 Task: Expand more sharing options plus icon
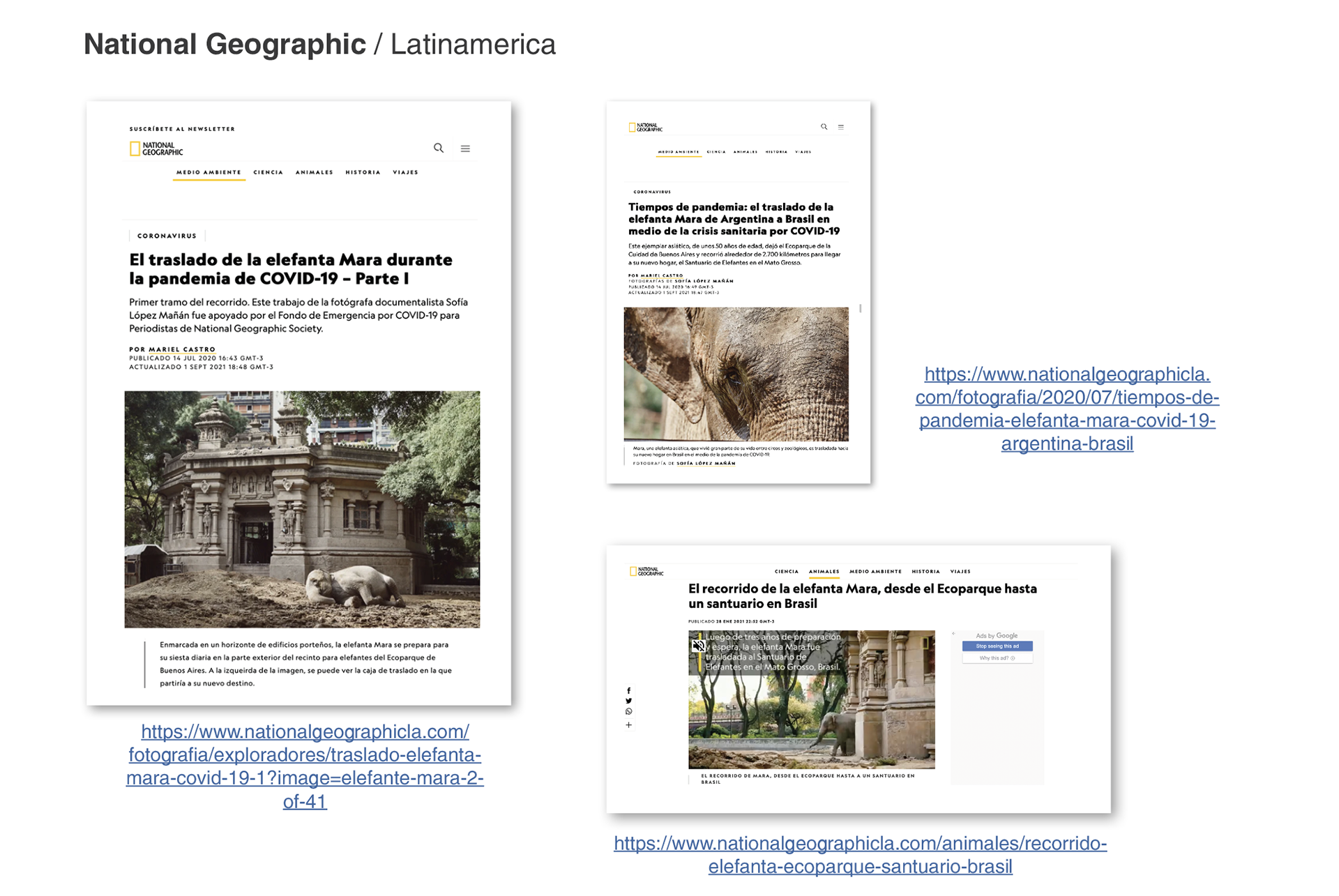(628, 725)
